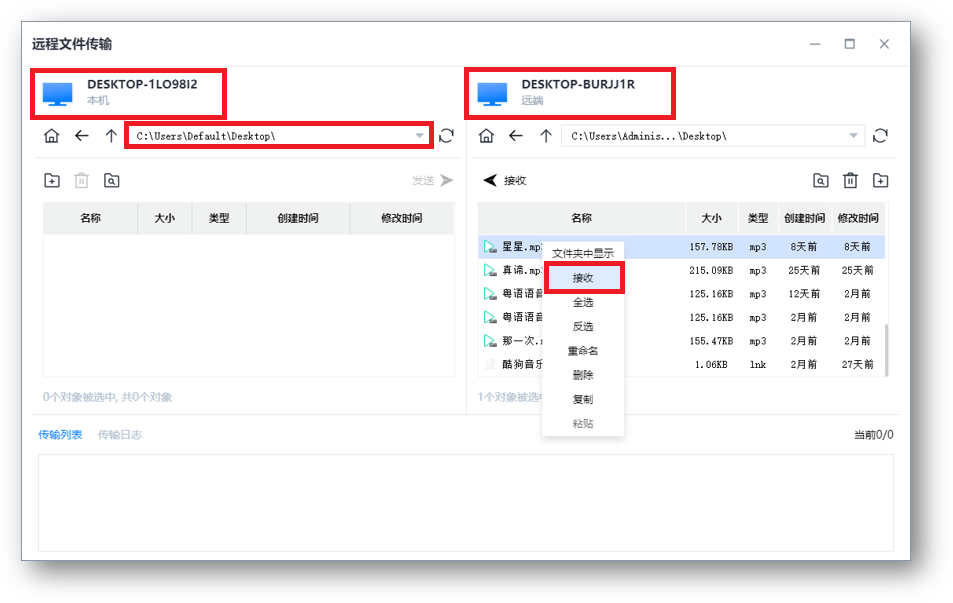Click the 0个对象被选中 status text

(107, 397)
